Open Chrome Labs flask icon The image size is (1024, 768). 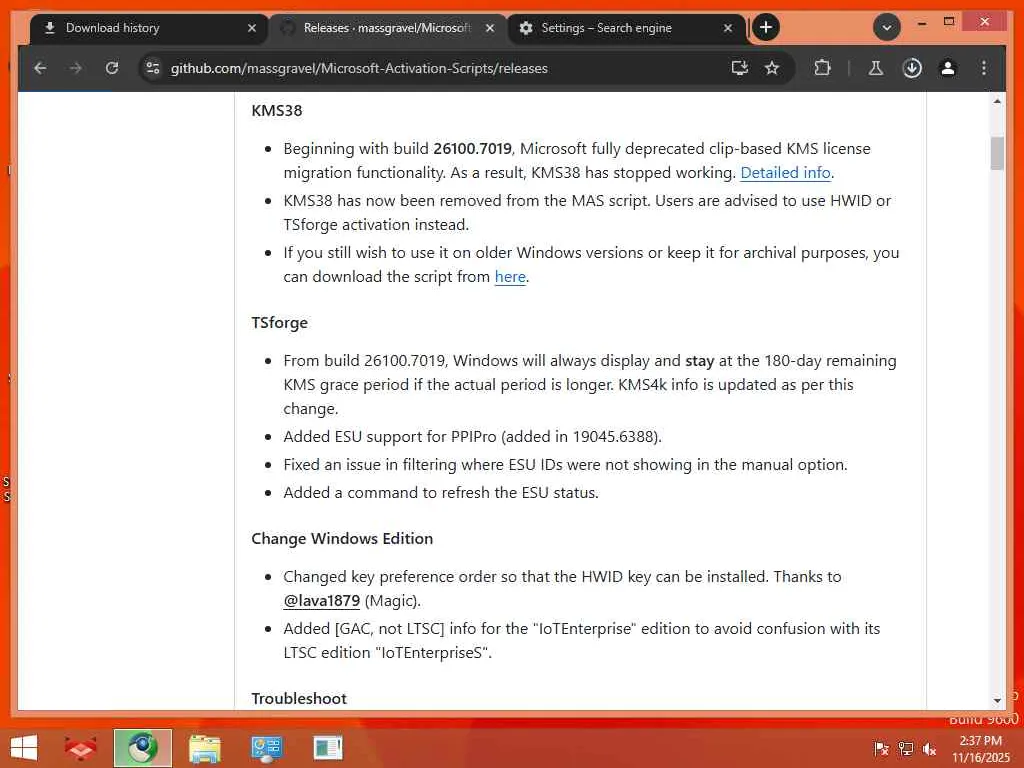876,68
